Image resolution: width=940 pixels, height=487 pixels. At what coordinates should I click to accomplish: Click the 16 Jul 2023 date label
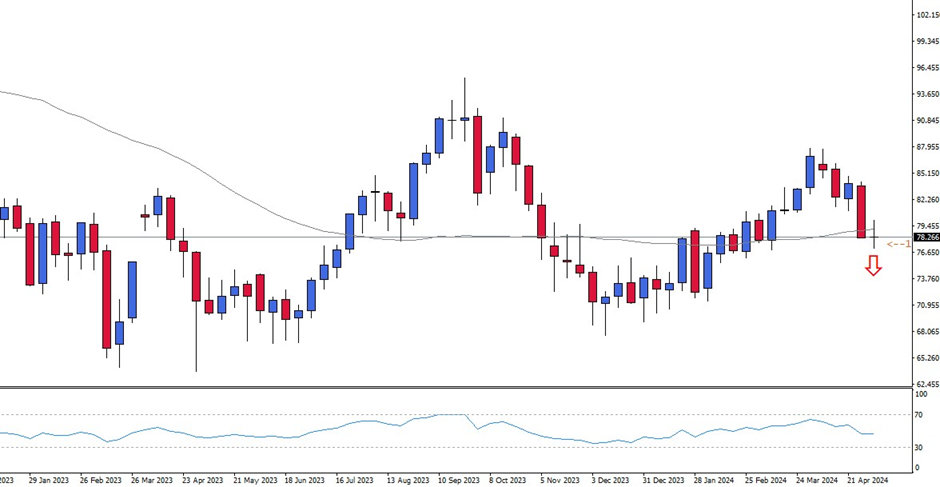coord(354,479)
